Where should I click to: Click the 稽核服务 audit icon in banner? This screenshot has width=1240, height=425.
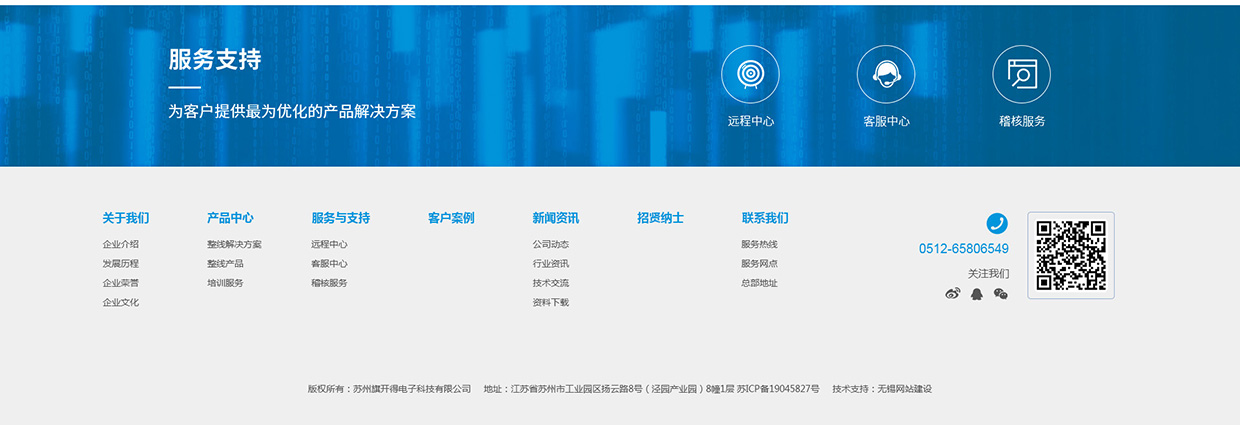tap(1021, 74)
